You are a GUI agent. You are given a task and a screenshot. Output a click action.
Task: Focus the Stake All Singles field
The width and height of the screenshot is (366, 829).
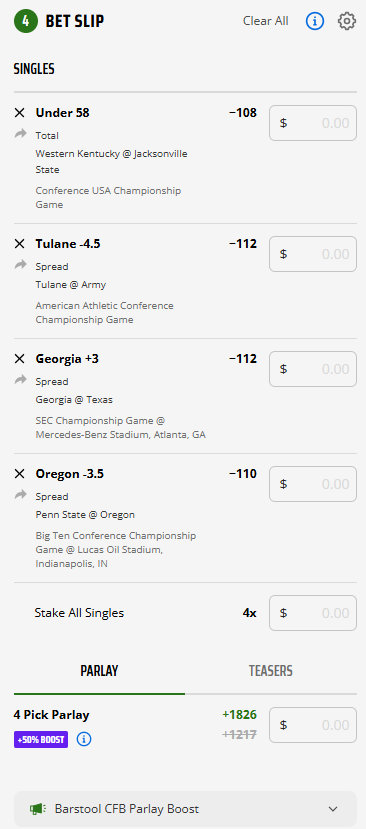(313, 613)
